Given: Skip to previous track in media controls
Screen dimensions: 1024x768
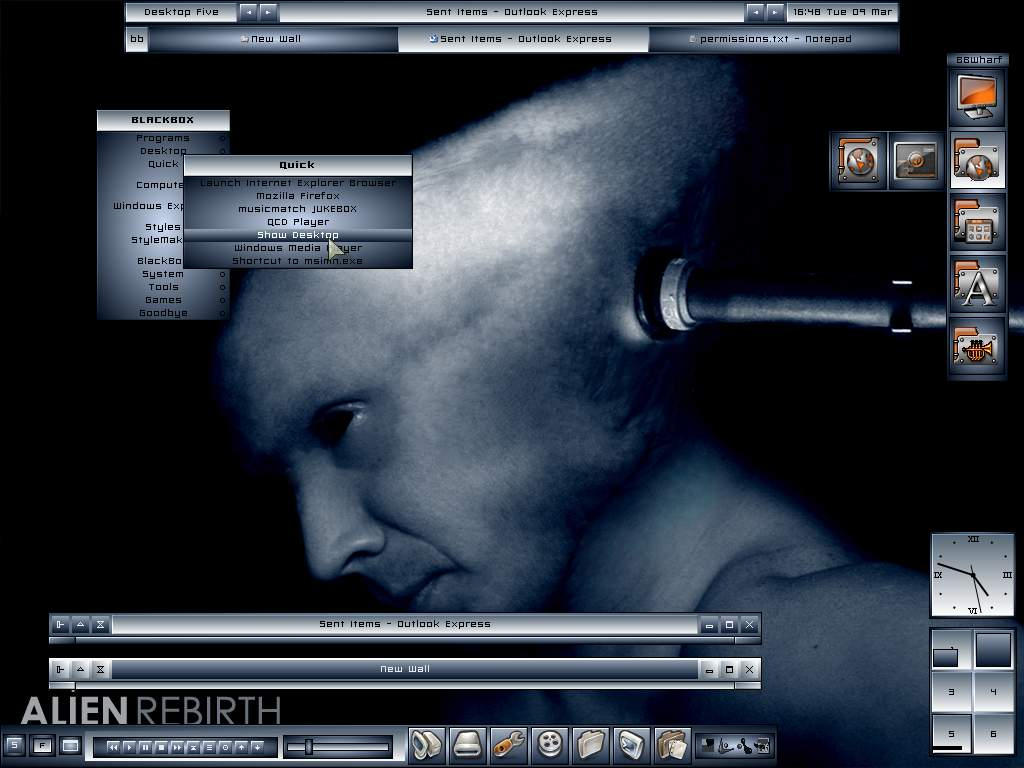Looking at the screenshot, I should (113, 747).
